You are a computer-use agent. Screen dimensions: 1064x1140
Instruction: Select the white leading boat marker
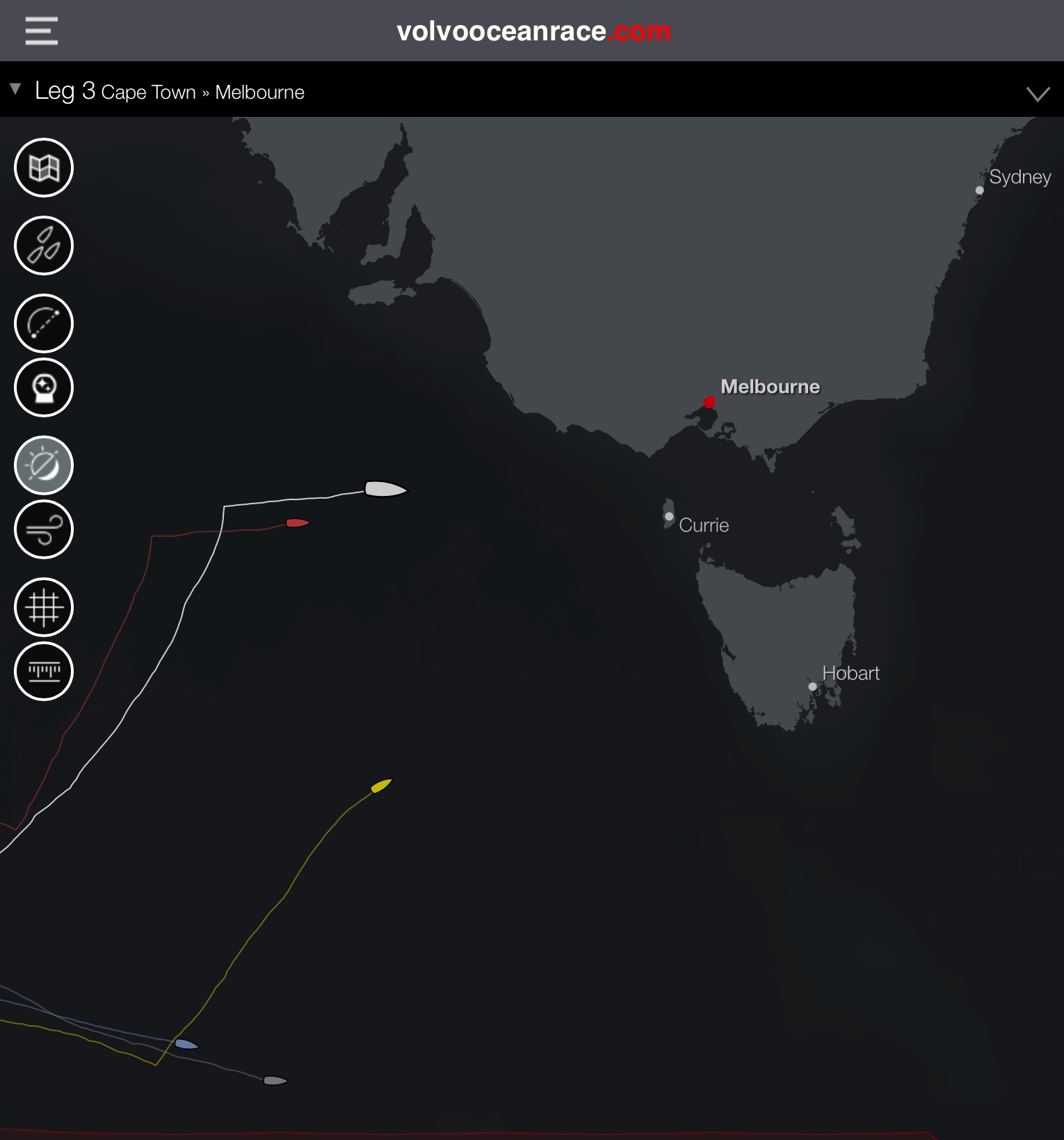(385, 489)
